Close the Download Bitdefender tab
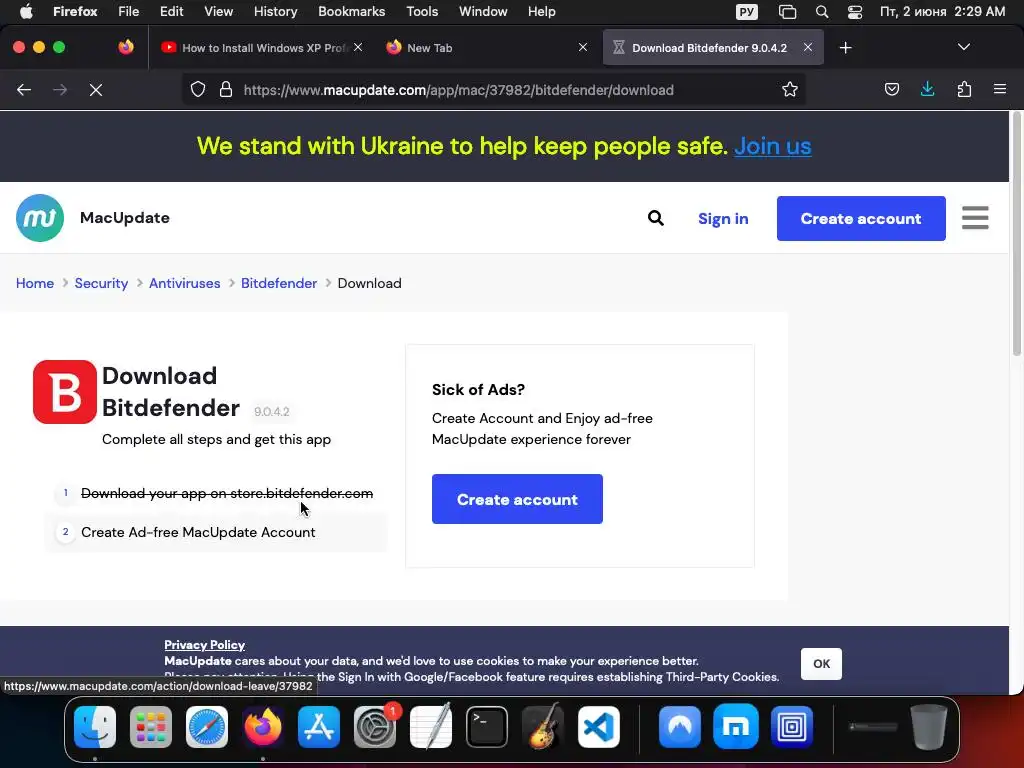Viewport: 1024px width, 768px height. coord(808,47)
